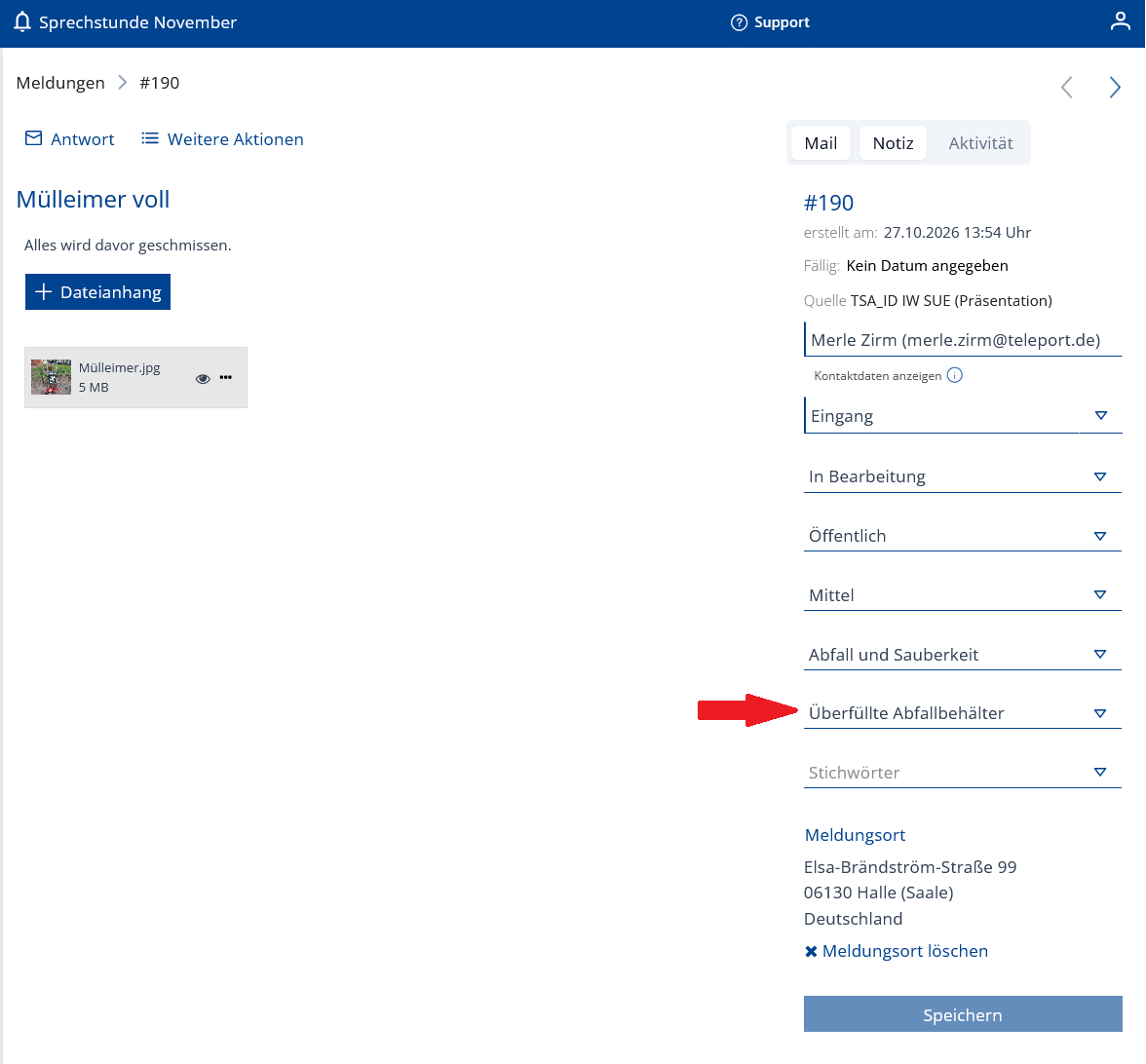Open Weitere Aktionen menu
The width and height of the screenshot is (1146, 1064).
(x=236, y=138)
